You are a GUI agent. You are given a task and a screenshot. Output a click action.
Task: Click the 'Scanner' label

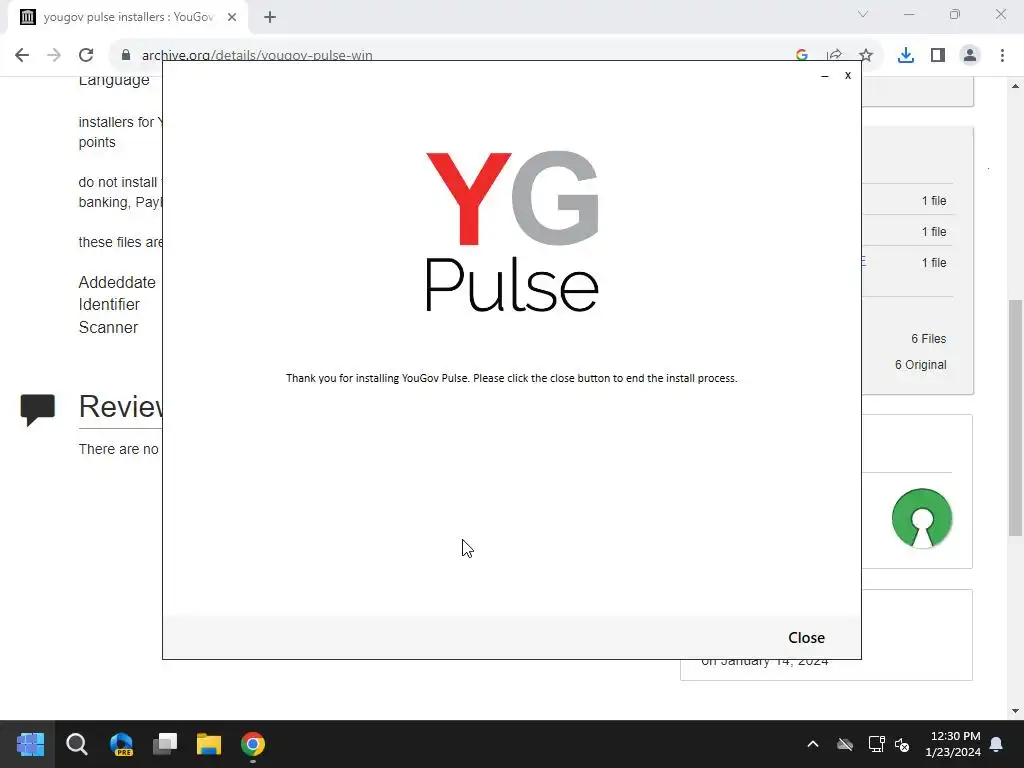click(x=108, y=327)
